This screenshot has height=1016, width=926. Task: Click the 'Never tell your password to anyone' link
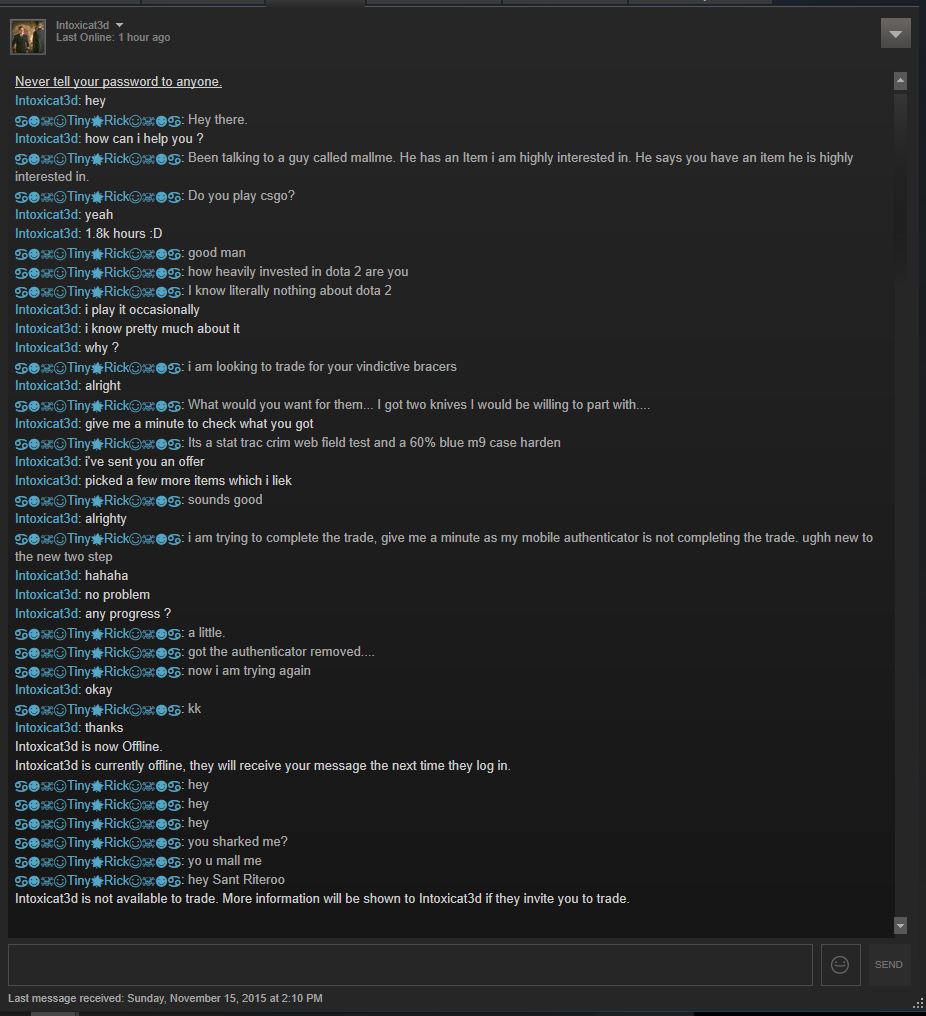[119, 82]
